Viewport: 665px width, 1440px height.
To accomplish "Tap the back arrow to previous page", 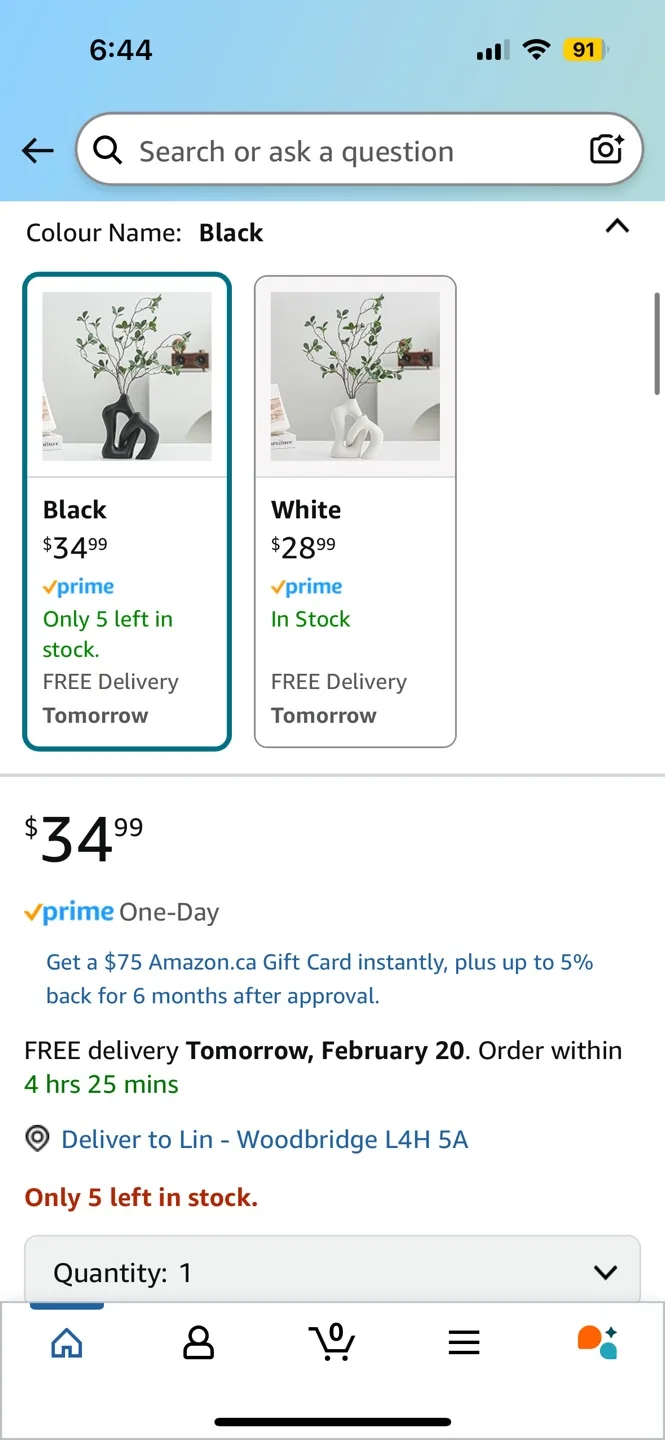I will coord(37,150).
